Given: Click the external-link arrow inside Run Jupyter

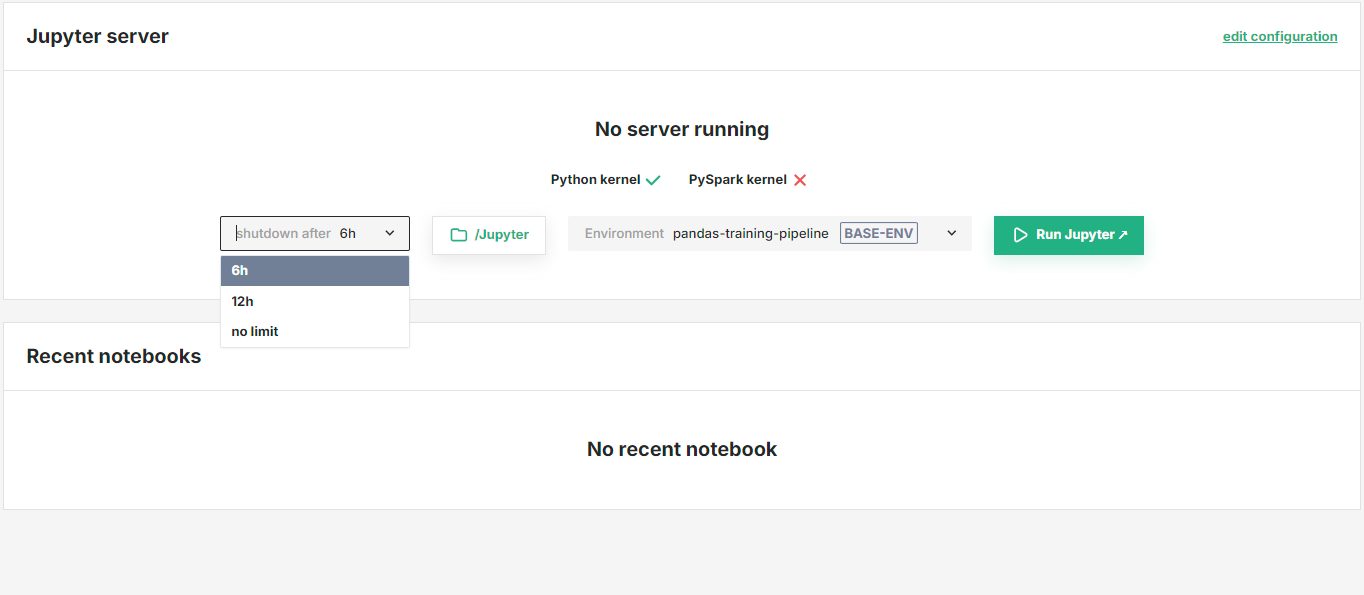Looking at the screenshot, I should click(x=1124, y=232).
